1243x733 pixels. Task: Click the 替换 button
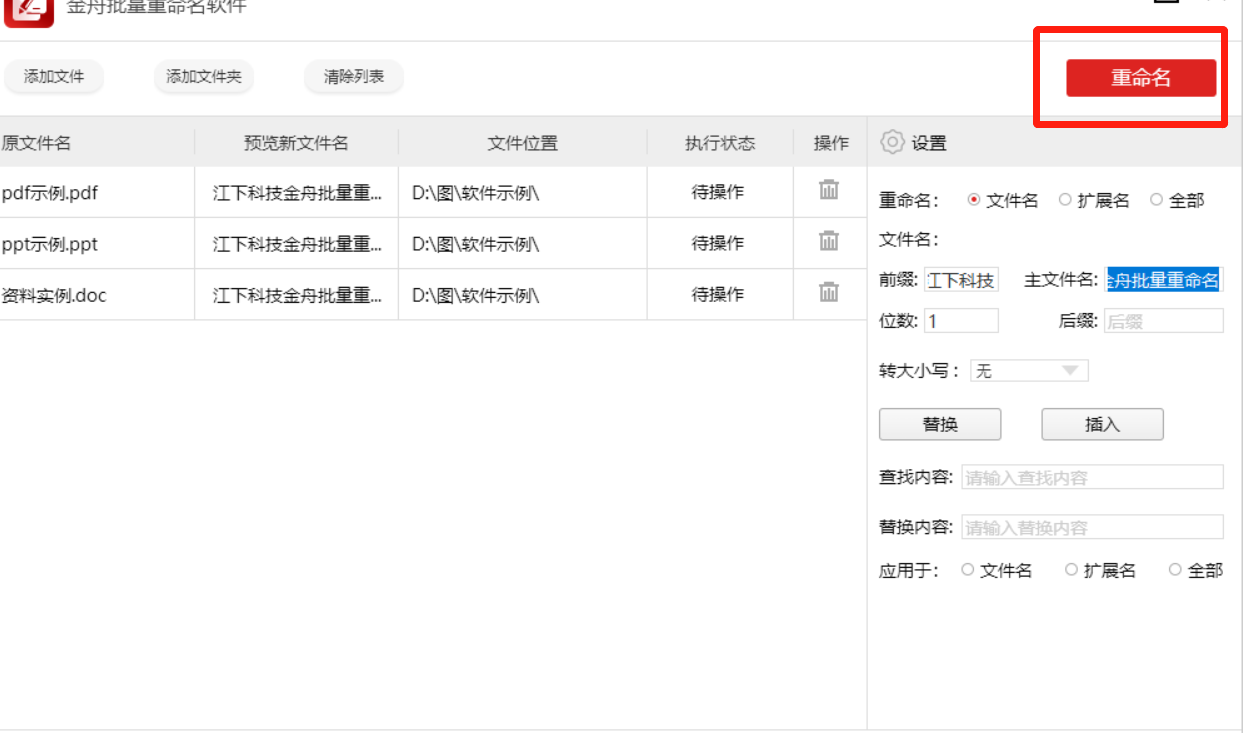click(940, 424)
